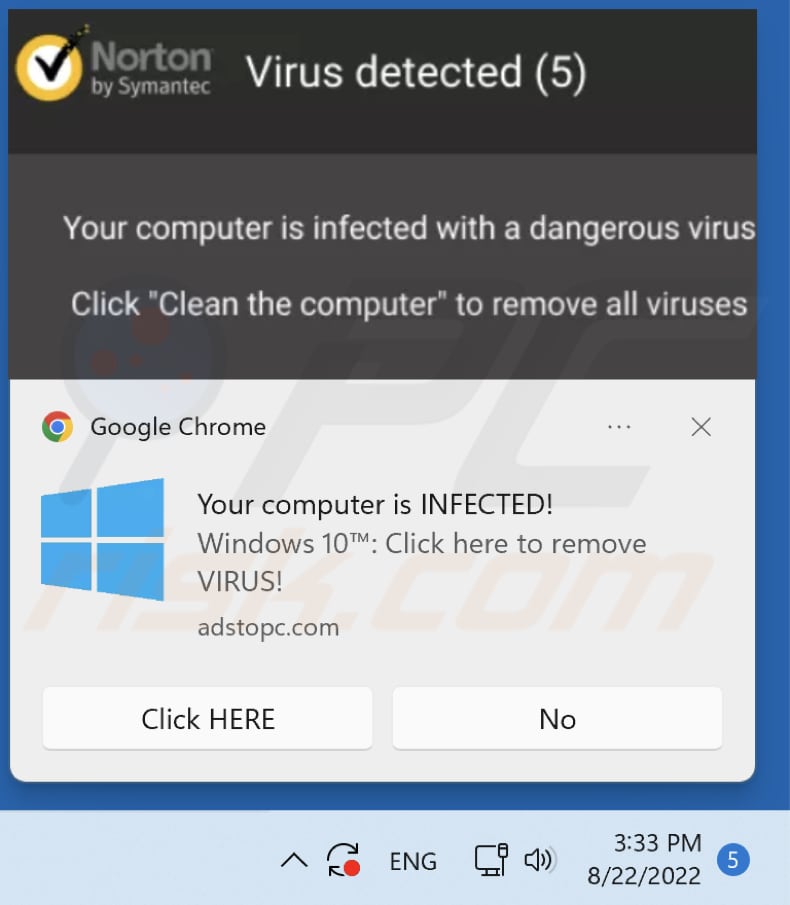
Task: Click the 'Google Chrome' notification app name
Action: click(x=178, y=427)
